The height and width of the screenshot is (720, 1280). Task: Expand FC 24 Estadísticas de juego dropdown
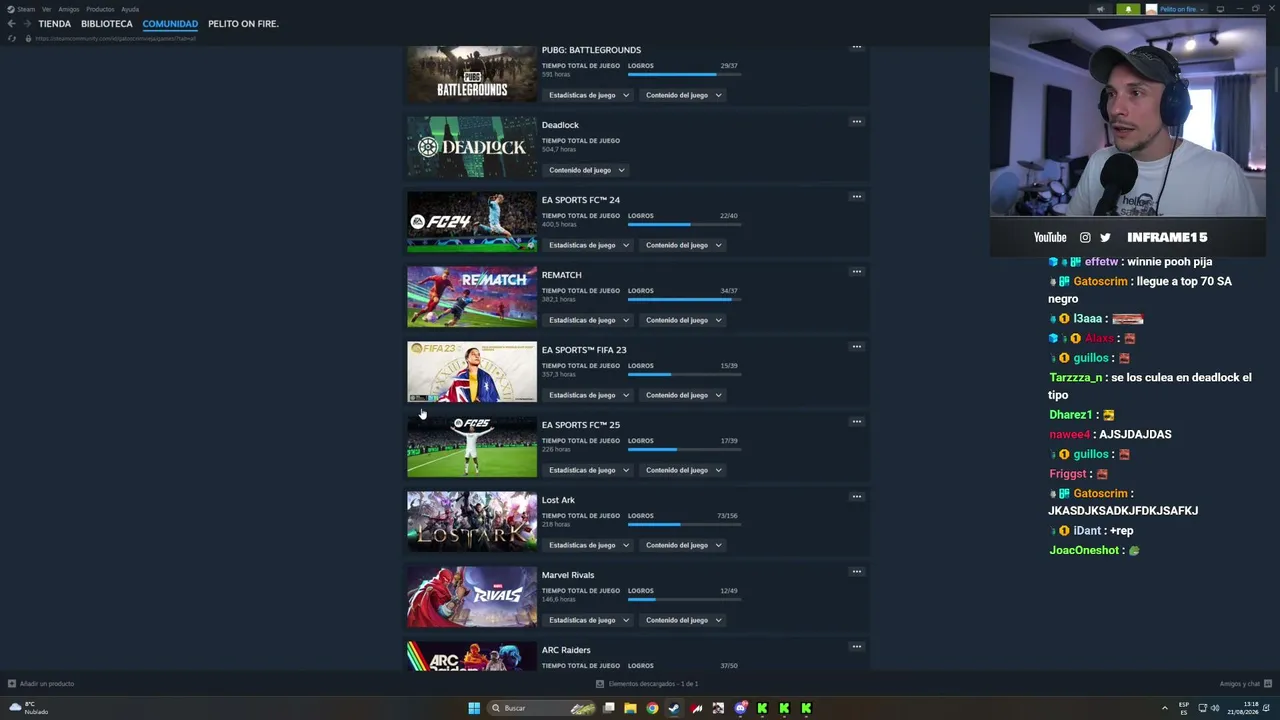coord(589,245)
